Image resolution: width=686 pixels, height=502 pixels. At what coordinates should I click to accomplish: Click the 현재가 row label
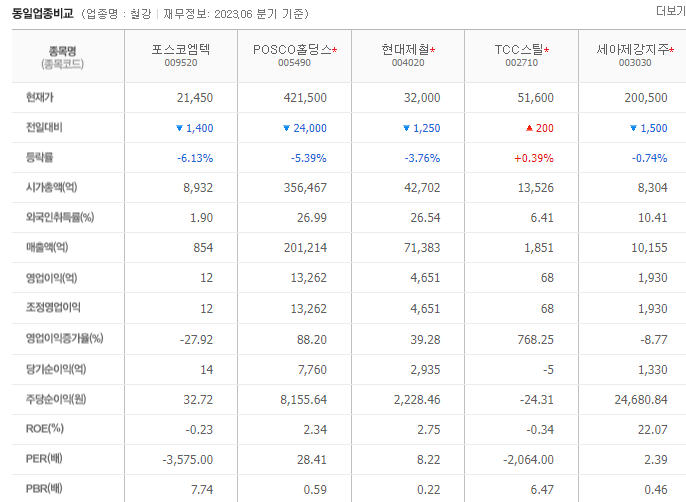[x=40, y=97]
